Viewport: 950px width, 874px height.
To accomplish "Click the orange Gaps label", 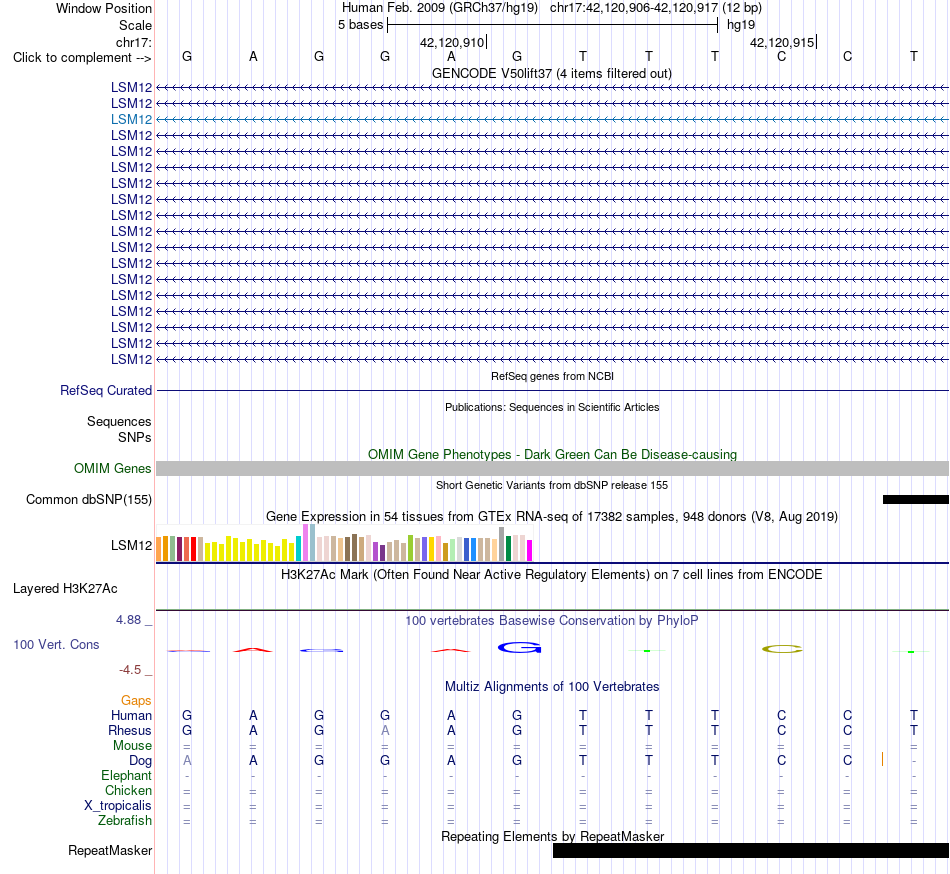I will pos(136,701).
